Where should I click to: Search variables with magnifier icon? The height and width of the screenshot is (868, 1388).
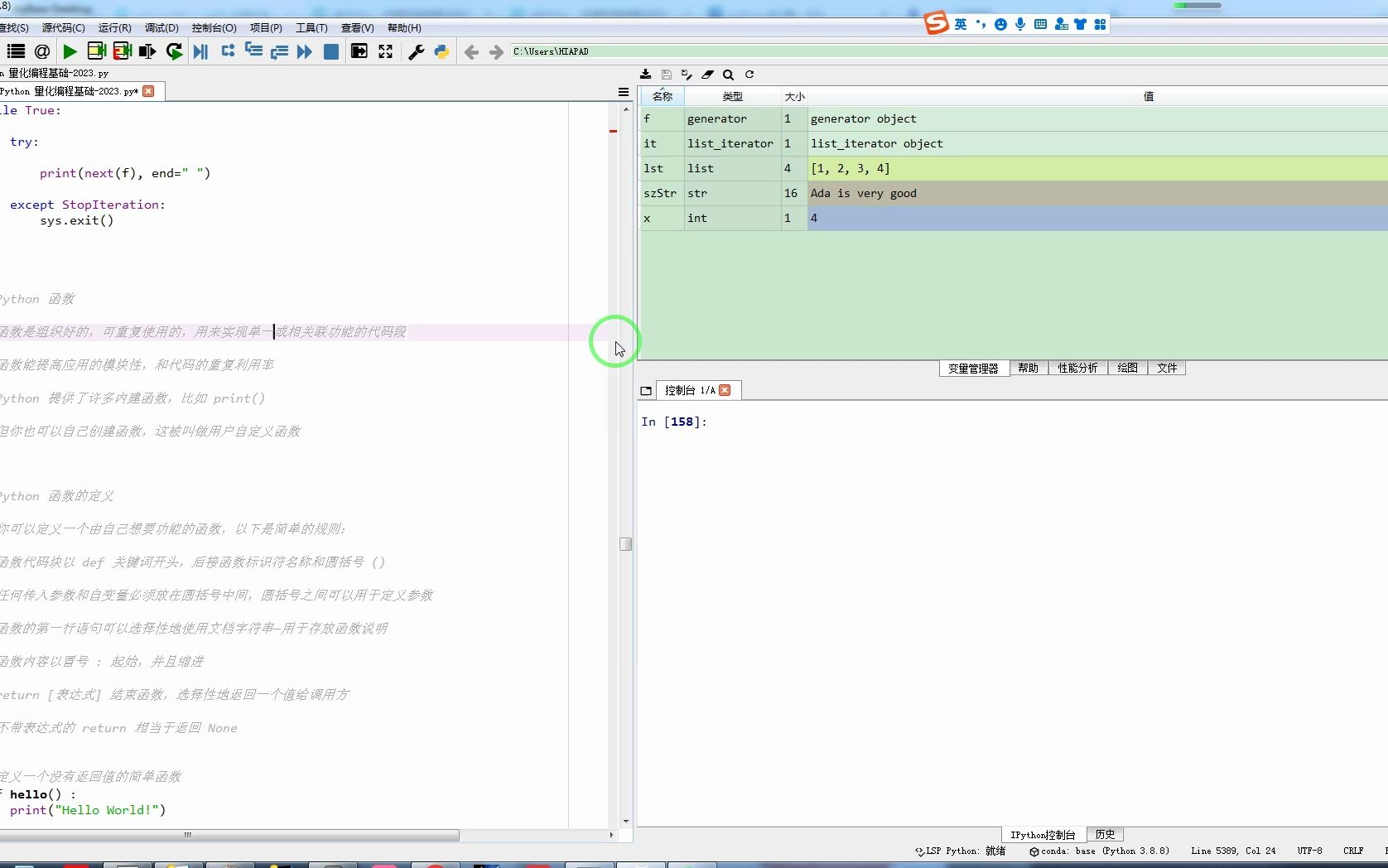point(728,75)
